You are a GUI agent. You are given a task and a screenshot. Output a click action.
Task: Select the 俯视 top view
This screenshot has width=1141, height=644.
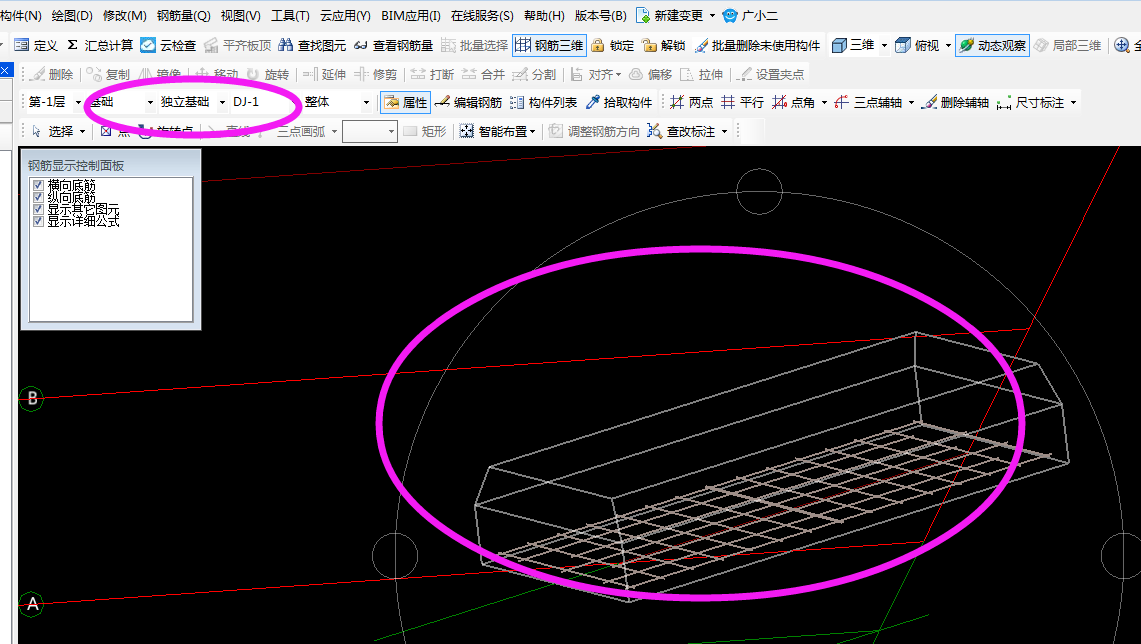click(917, 45)
